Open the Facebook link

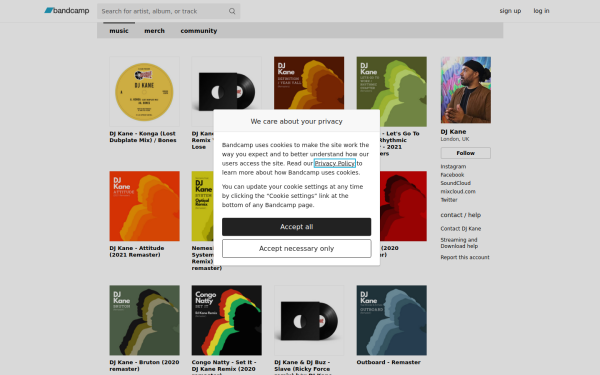452,175
